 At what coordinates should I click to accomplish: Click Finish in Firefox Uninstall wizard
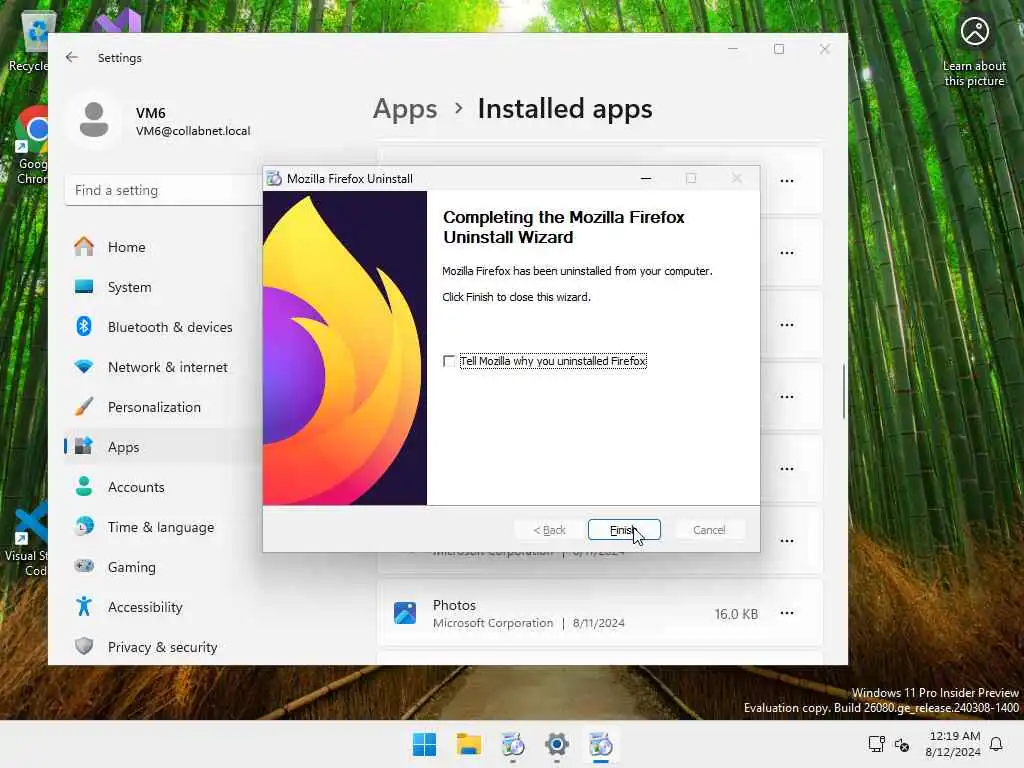point(624,530)
